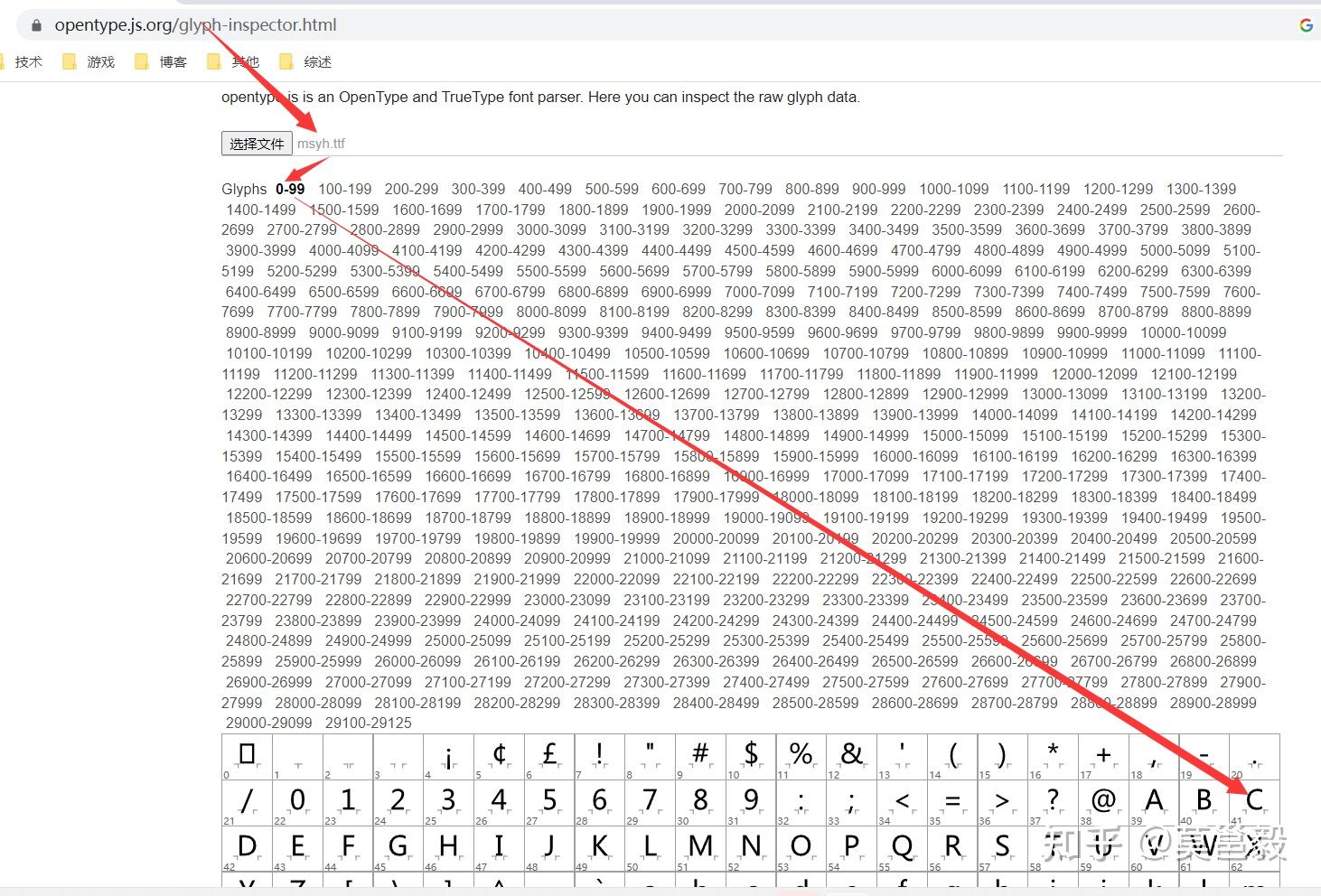This screenshot has width=1321, height=896.
Task: Click the site lock icon in address bar
Action: (x=36, y=25)
